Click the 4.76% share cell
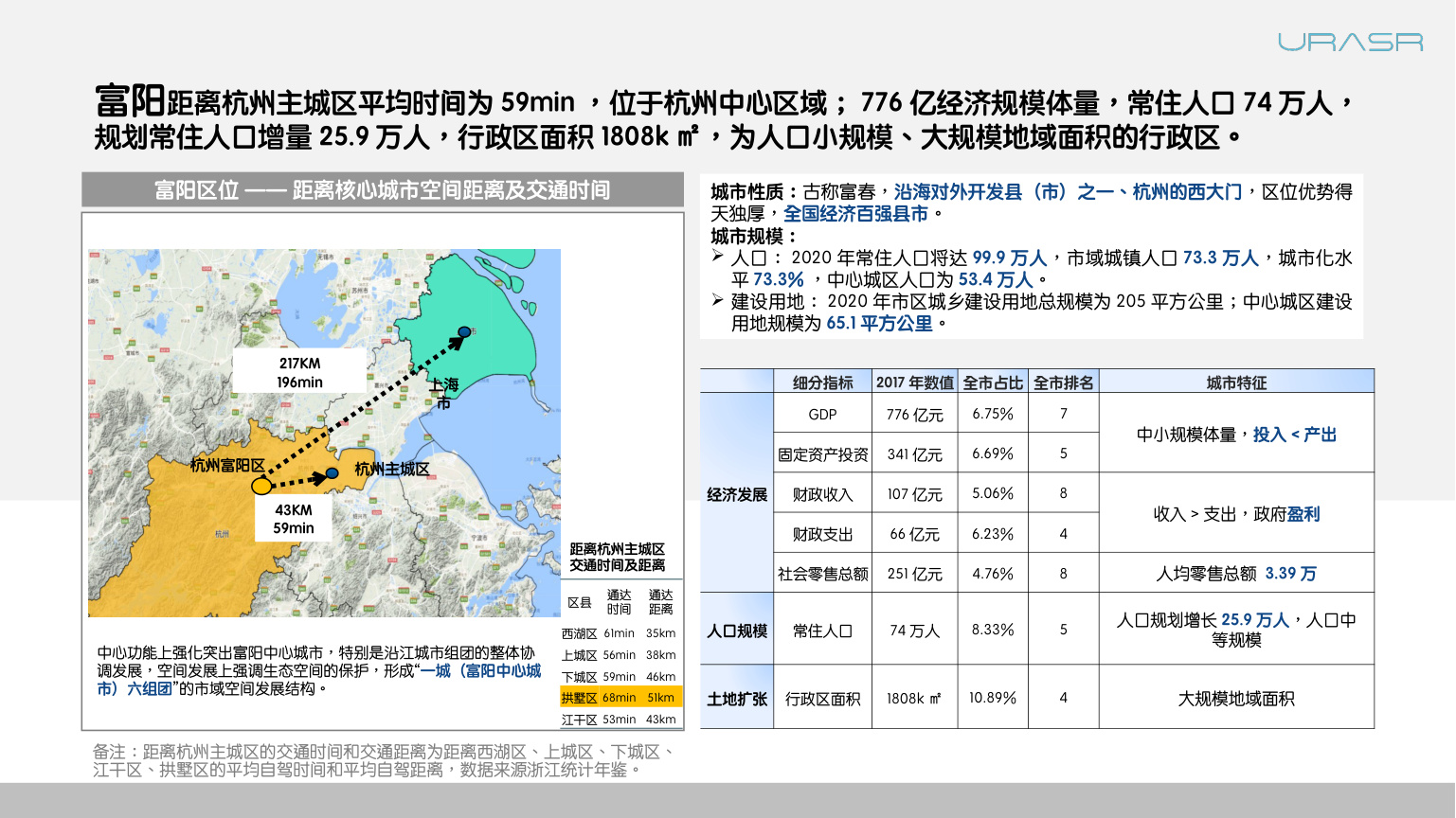This screenshot has width=1456, height=818. click(x=993, y=573)
